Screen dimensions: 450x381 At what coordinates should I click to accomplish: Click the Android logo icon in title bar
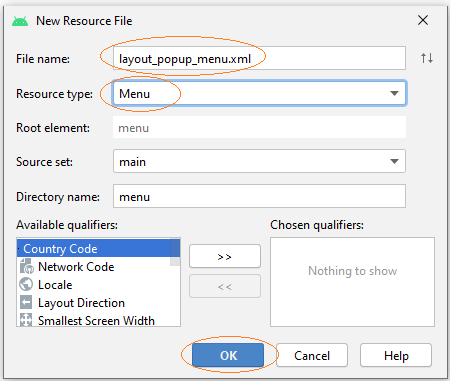tap(20, 21)
